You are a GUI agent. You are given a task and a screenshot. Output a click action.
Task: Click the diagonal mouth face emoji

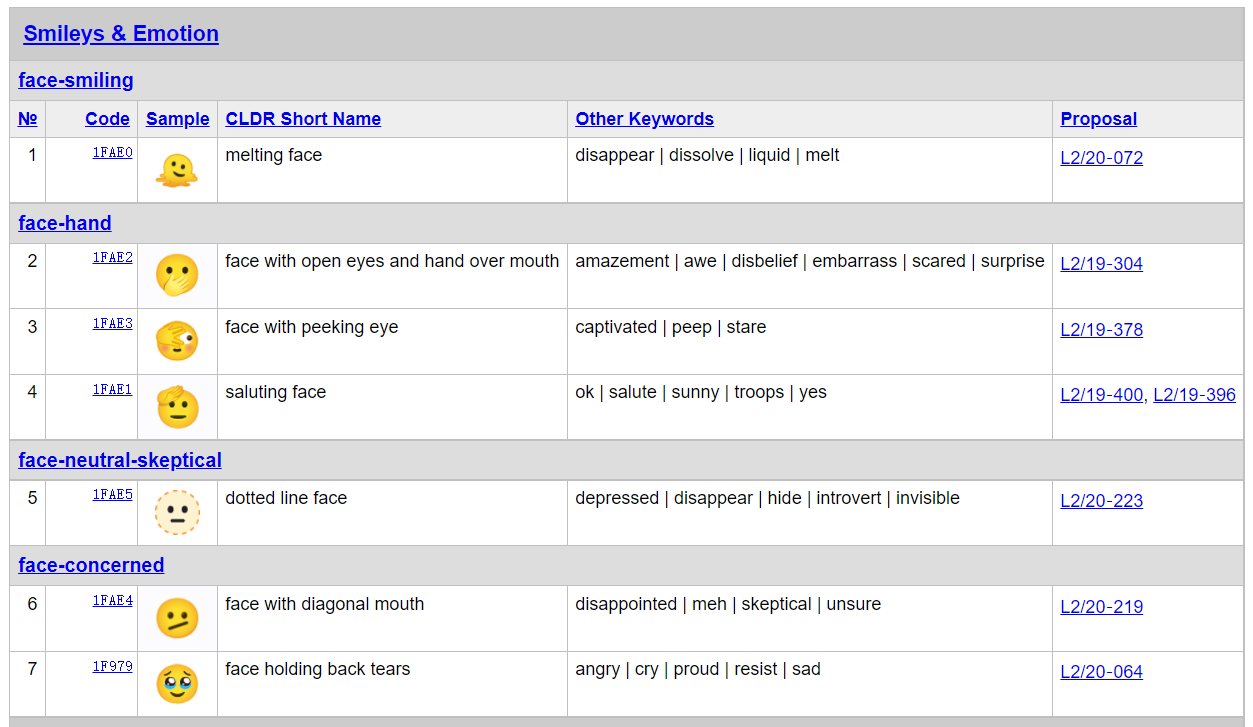click(x=177, y=619)
